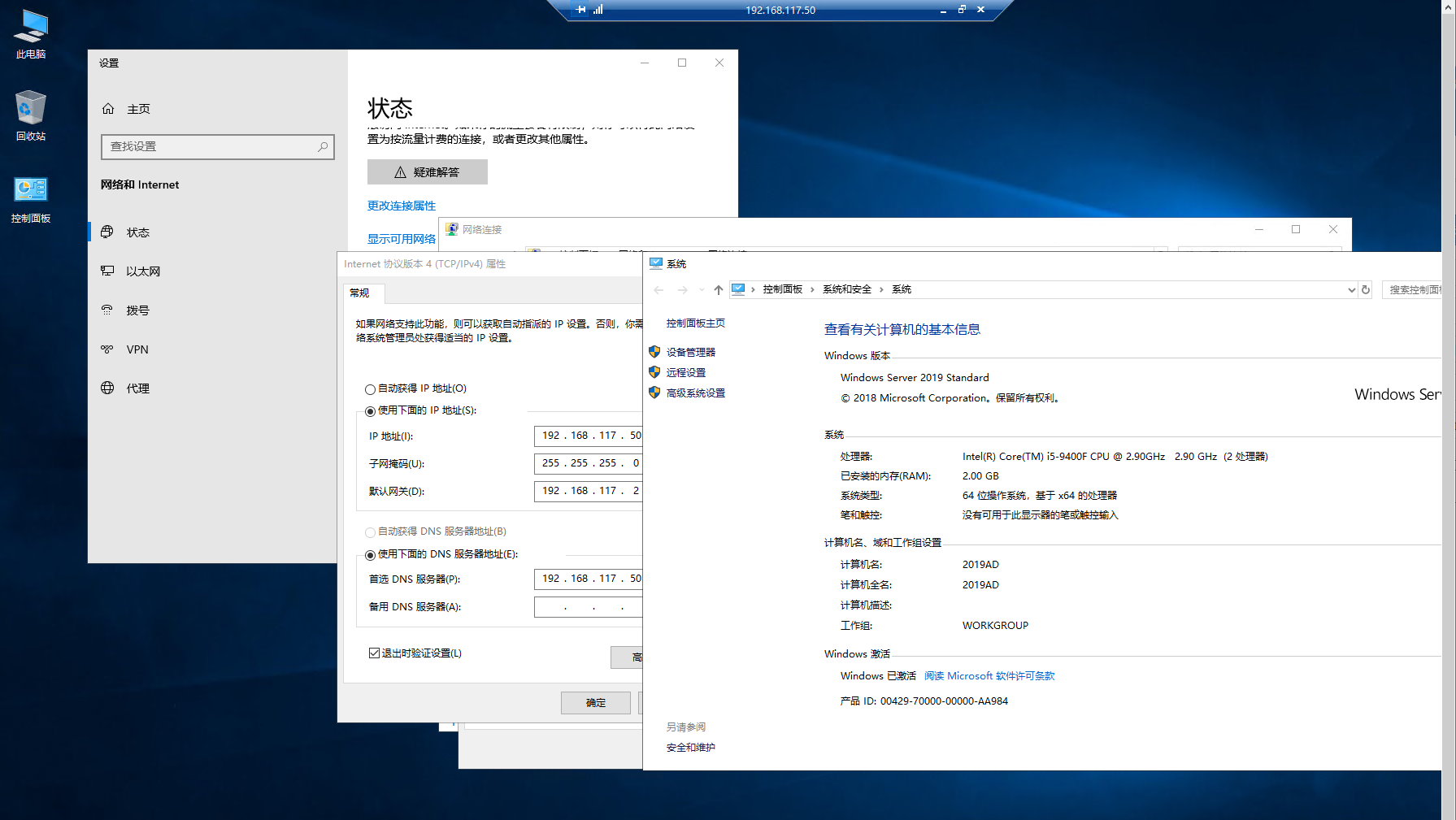Select 自动获得 IP 地址 radio button
Screen dimensions: 1456x820
[x=371, y=389]
